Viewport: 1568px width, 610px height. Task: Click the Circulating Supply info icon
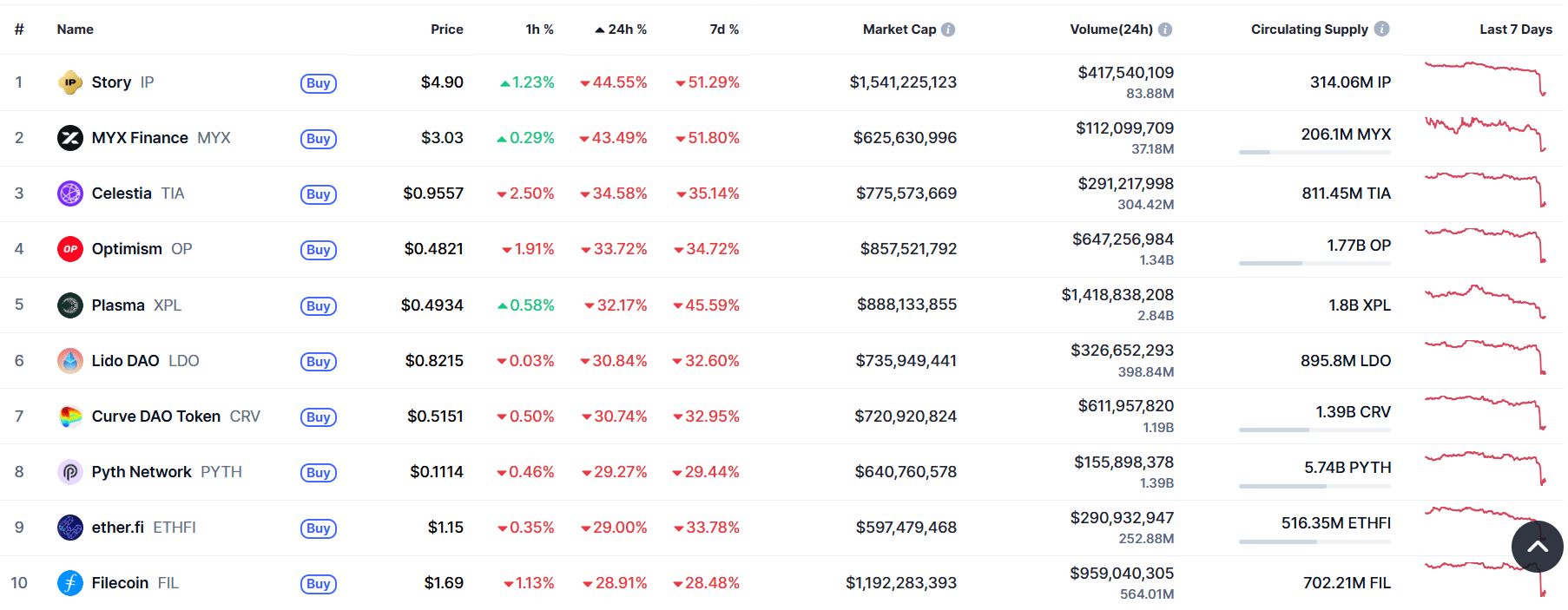[1382, 30]
